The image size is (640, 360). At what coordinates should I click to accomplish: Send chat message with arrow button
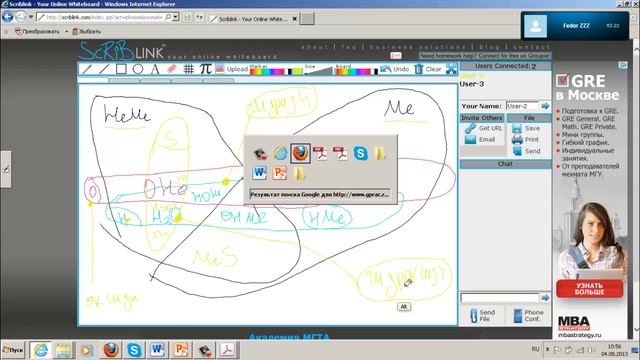click(545, 298)
